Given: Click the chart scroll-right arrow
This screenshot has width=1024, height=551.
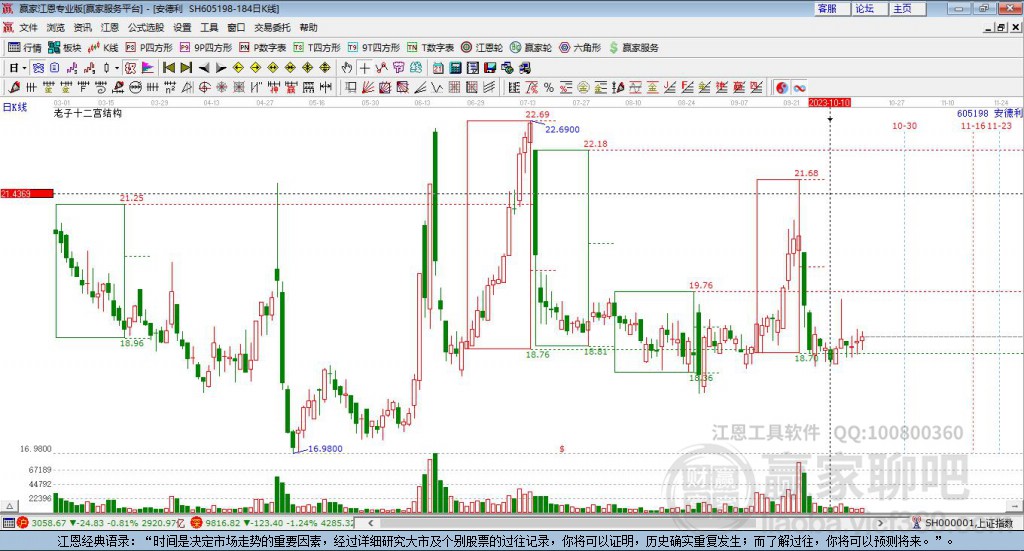Looking at the screenshot, I should coord(880,523).
